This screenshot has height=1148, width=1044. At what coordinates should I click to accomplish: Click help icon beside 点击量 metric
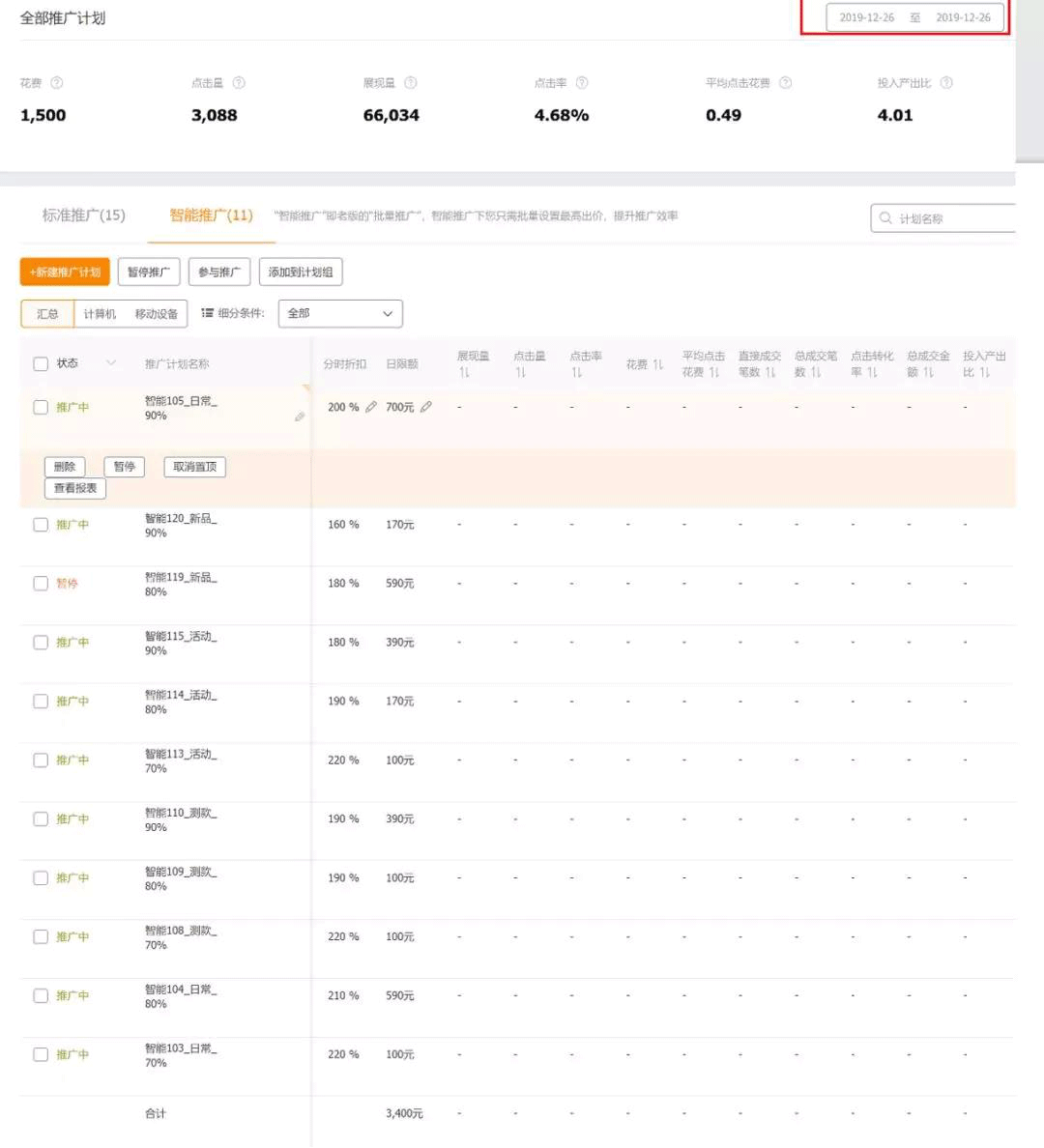[x=239, y=83]
